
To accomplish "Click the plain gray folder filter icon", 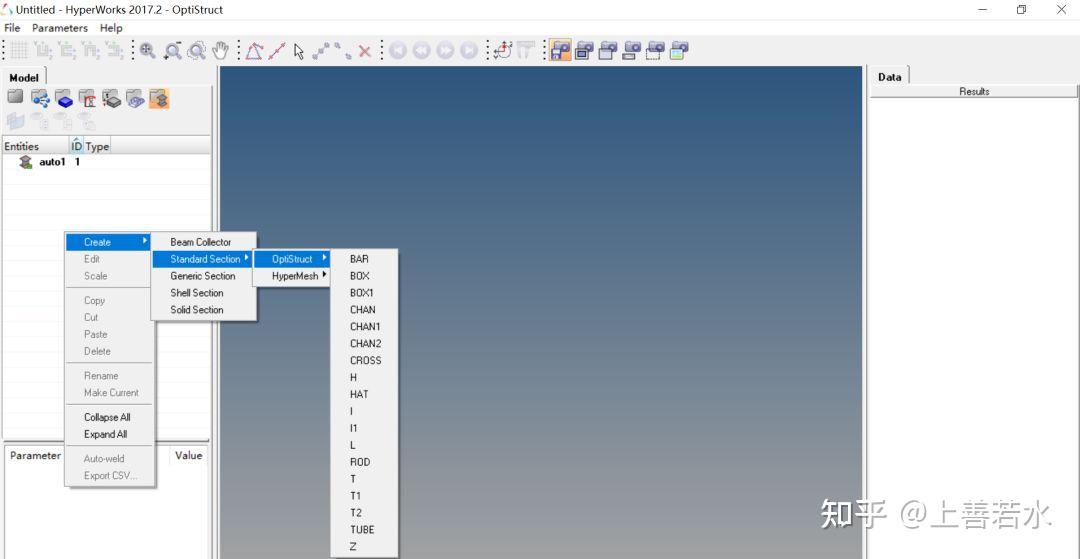I will coord(15,98).
